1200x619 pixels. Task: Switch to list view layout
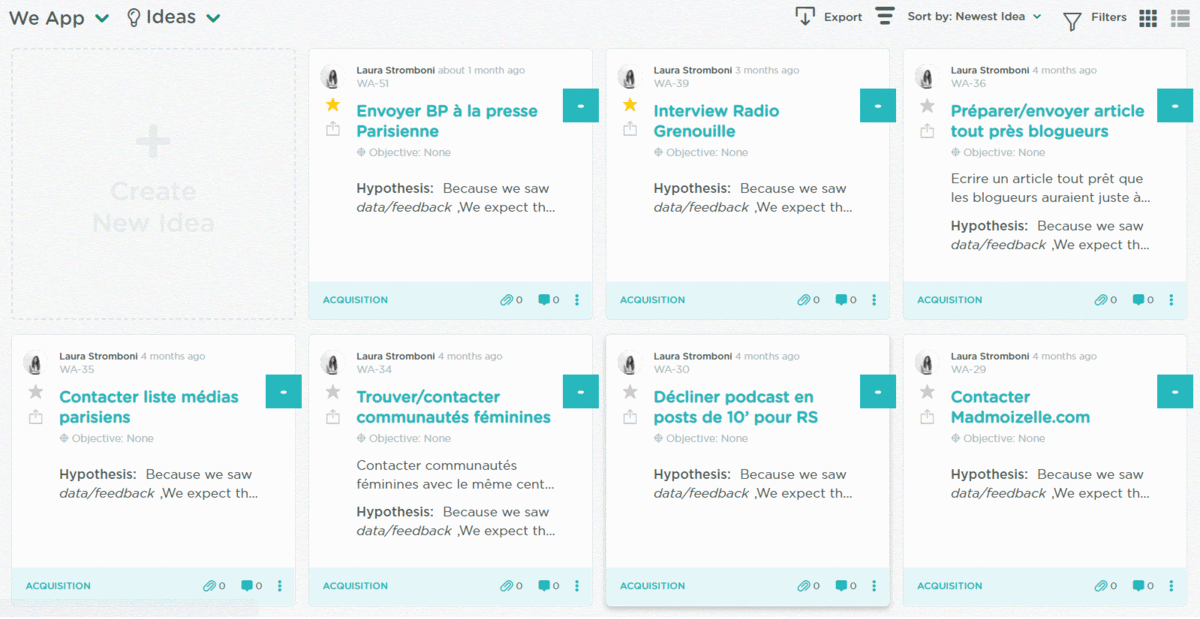[1180, 18]
